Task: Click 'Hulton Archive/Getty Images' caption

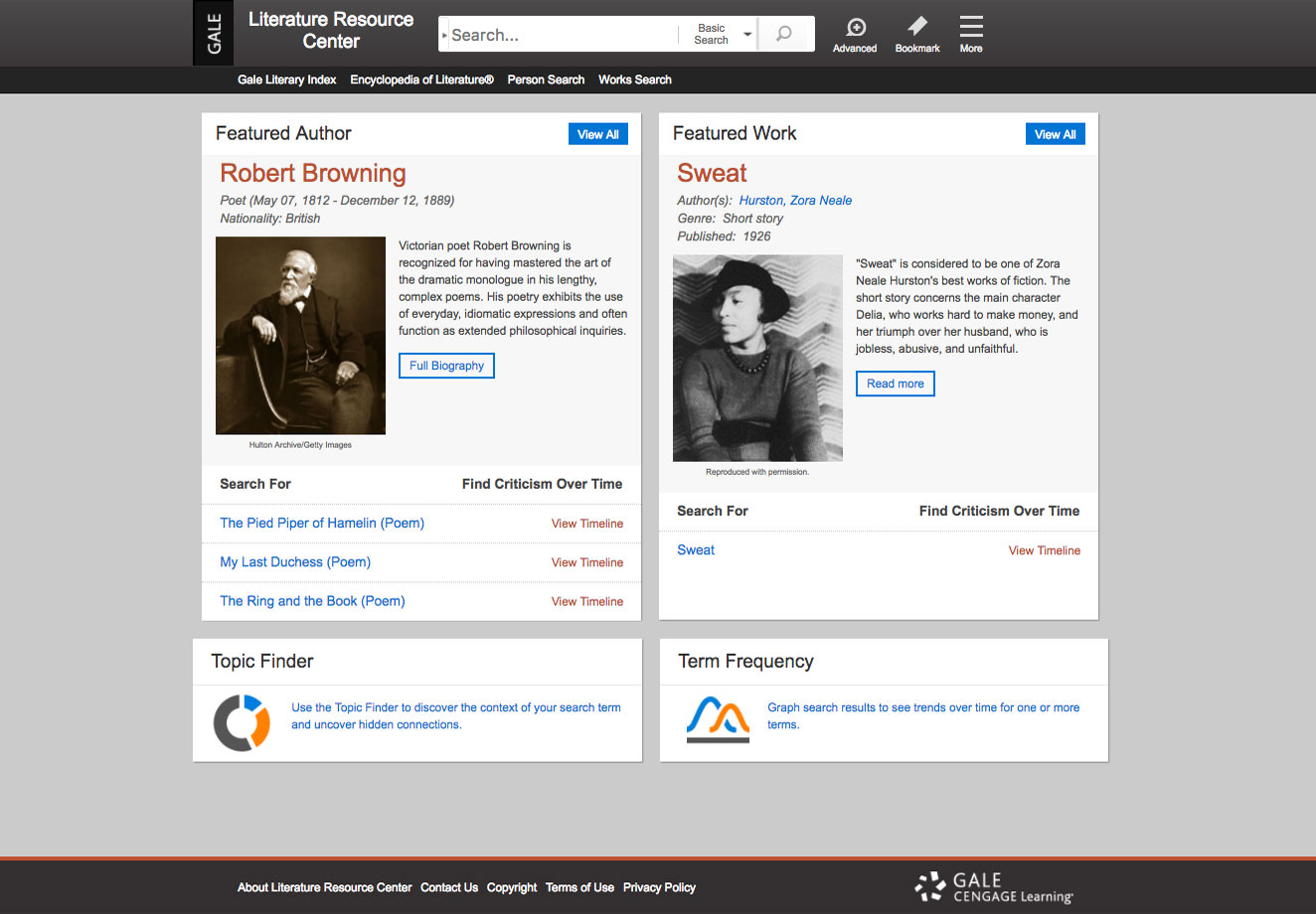Action: point(300,445)
